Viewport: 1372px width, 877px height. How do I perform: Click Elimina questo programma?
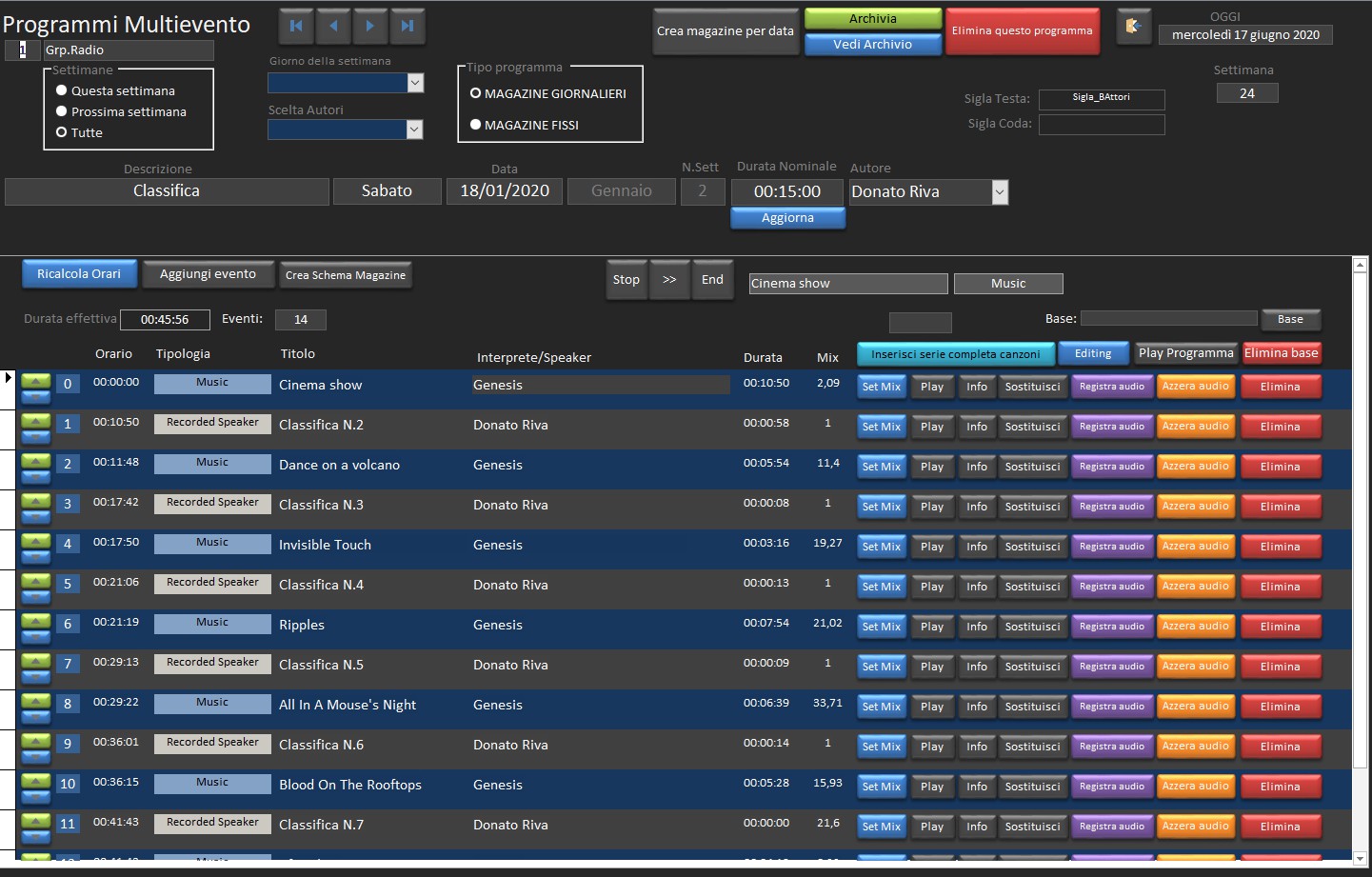[1022, 30]
